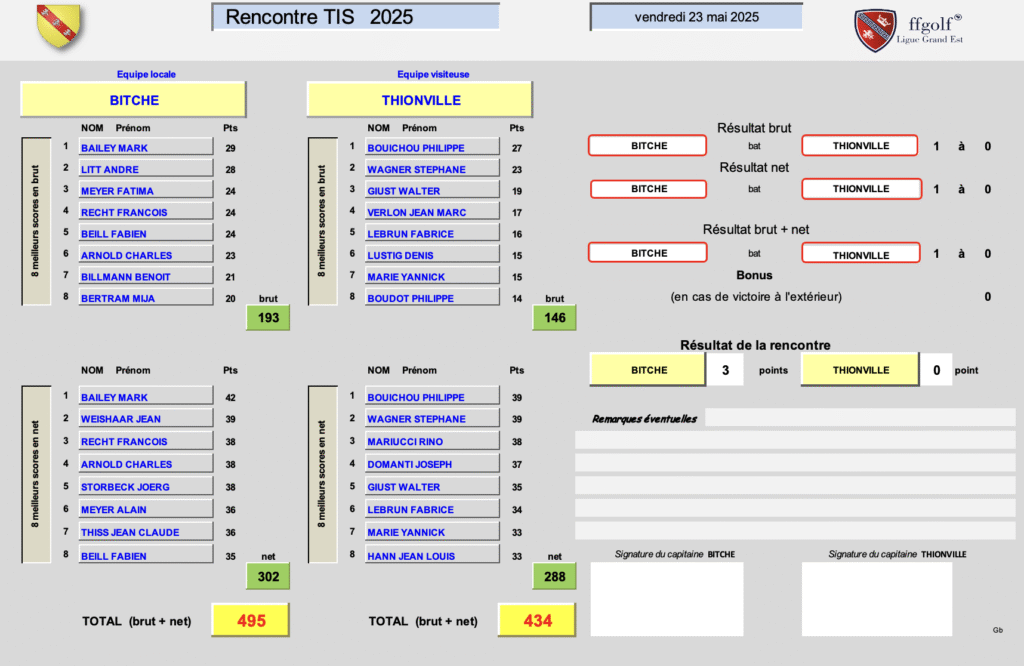Screen dimensions: 1024x666
Task: Select the MARIUCCI RINO name cell
Action: pos(431,441)
